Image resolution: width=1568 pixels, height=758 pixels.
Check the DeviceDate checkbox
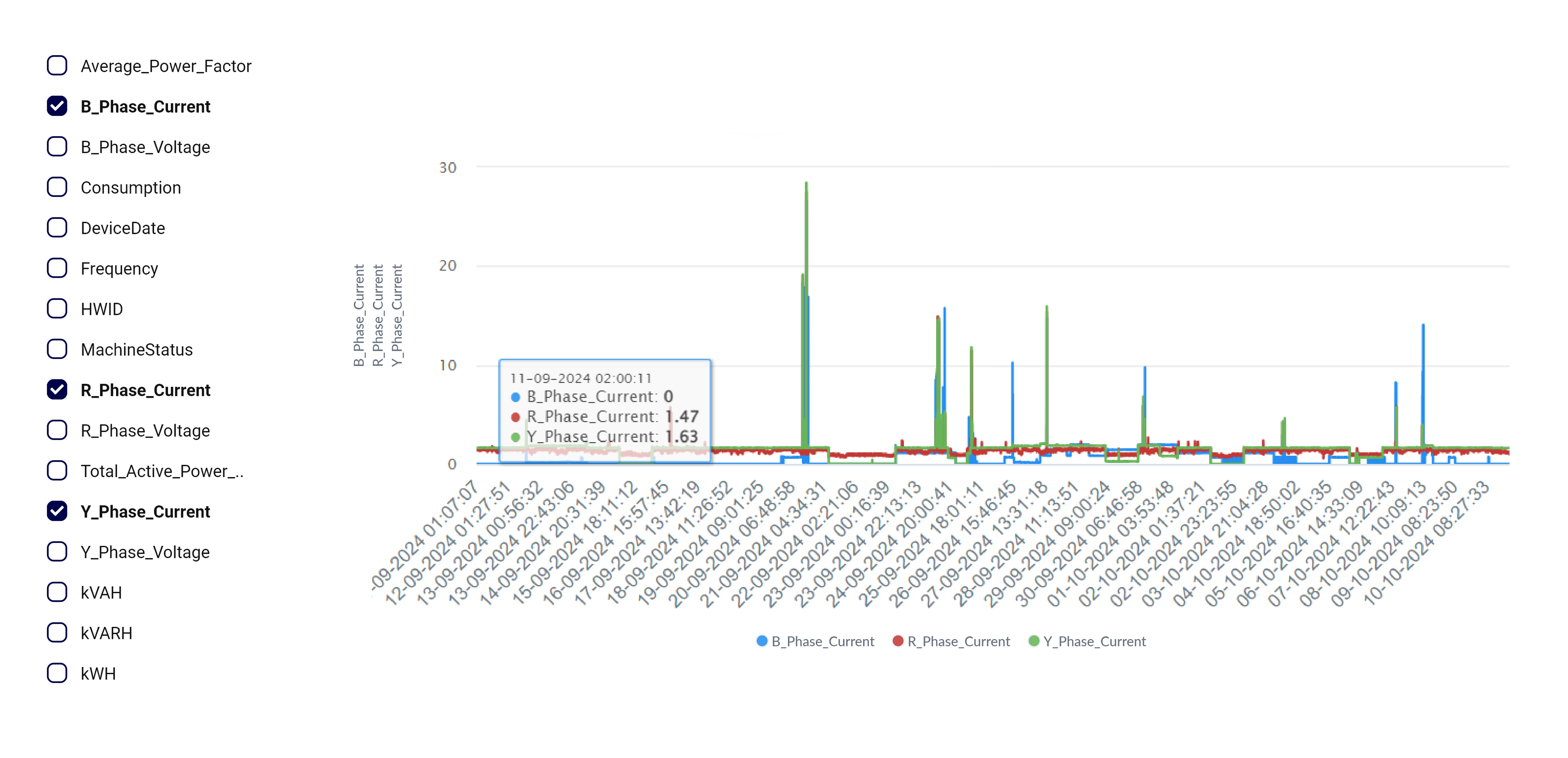[57, 228]
